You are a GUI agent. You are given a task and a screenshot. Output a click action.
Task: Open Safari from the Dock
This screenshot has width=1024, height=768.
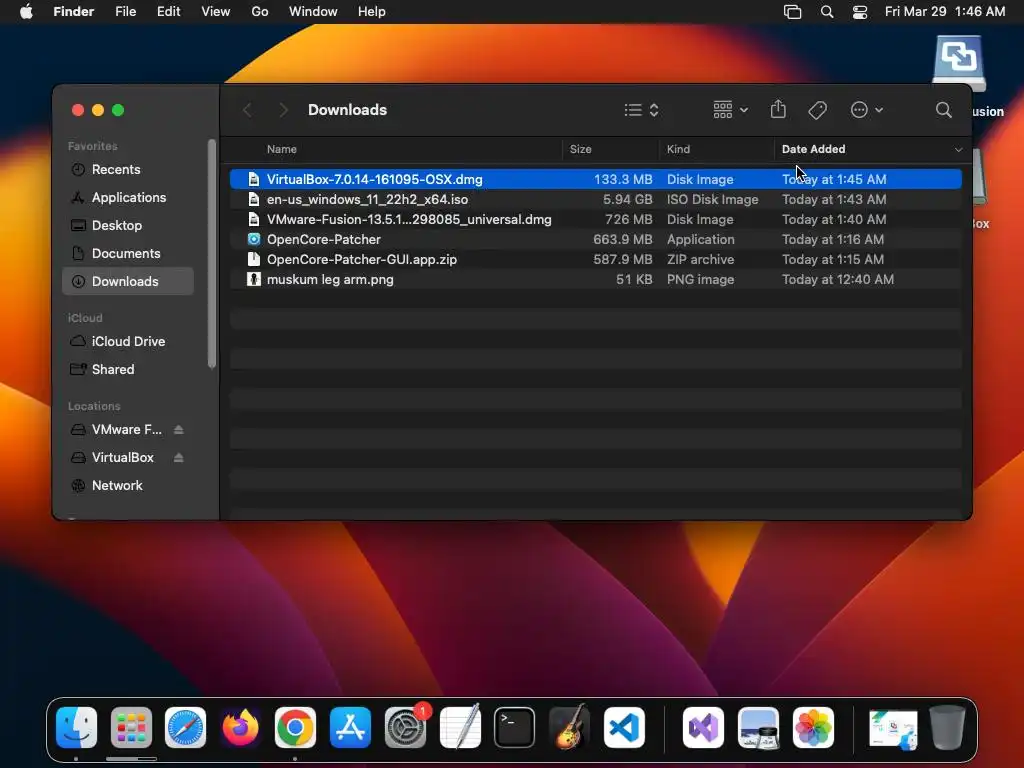click(x=185, y=728)
